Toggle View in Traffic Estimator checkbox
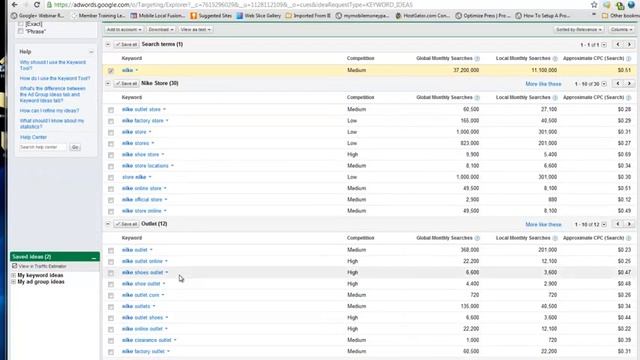This screenshot has width=640, height=360. (14, 266)
